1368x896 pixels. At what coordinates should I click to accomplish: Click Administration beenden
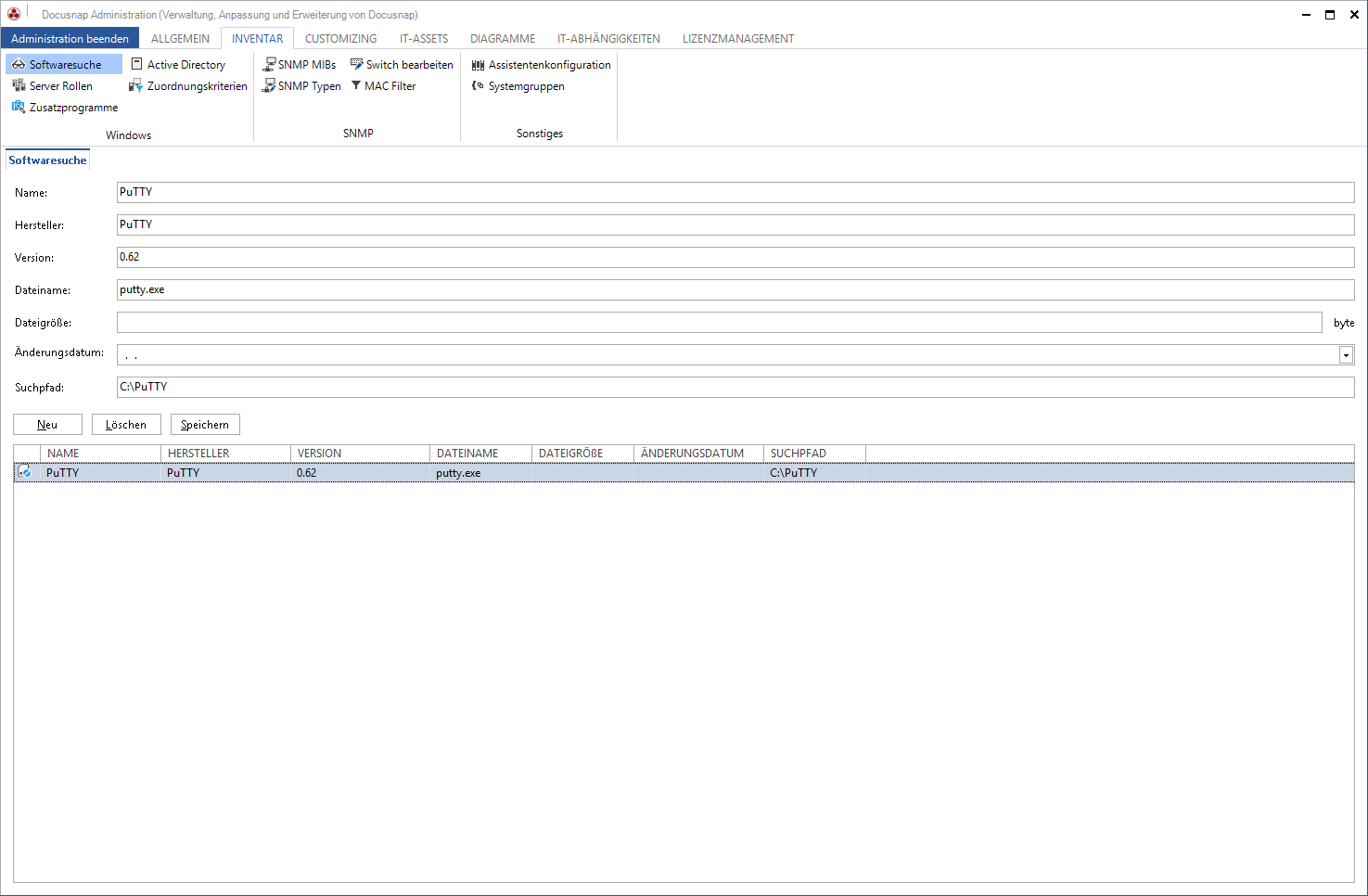[70, 38]
